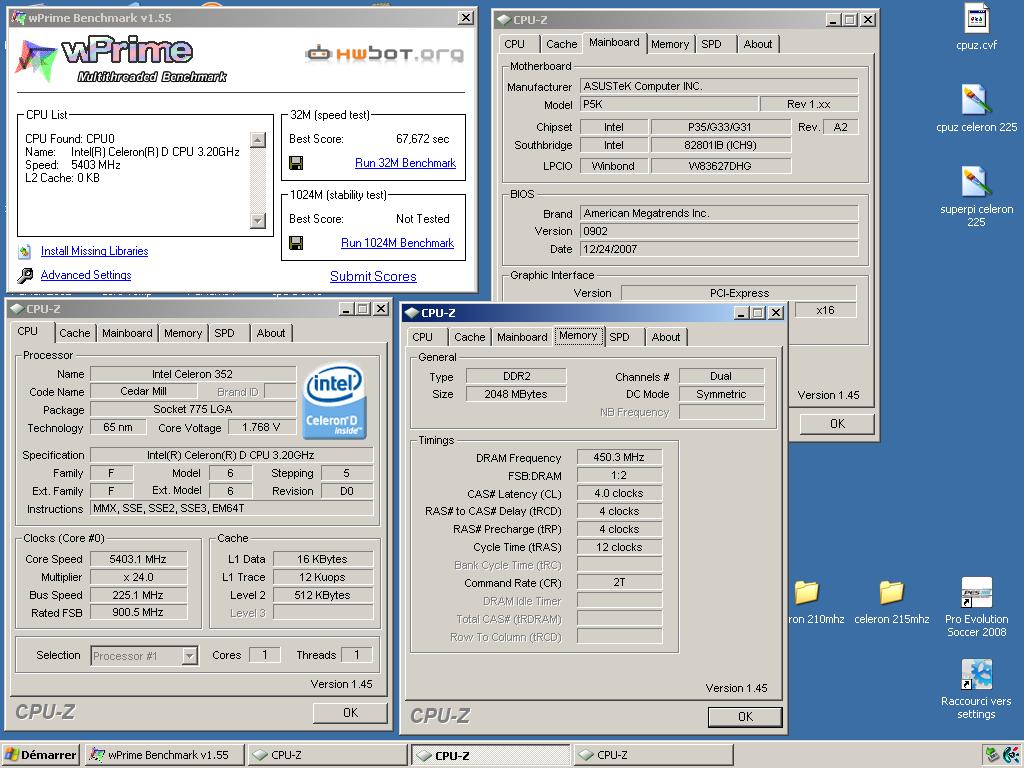This screenshot has width=1024, height=768.
Task: Click the 32M Best Score 67,672 sec
Action: pos(423,138)
